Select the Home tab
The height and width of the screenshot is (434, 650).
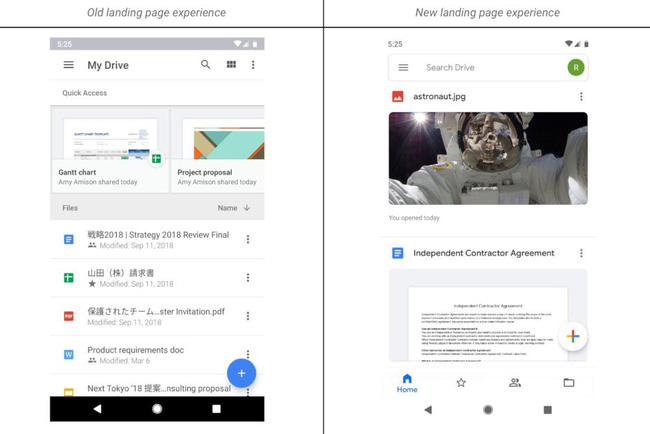tap(407, 383)
